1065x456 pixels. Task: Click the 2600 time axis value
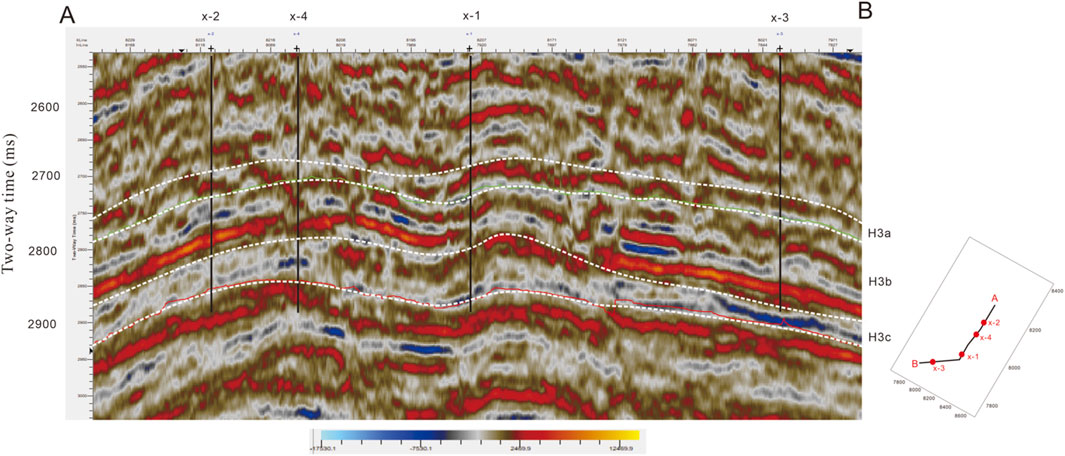tap(45, 107)
